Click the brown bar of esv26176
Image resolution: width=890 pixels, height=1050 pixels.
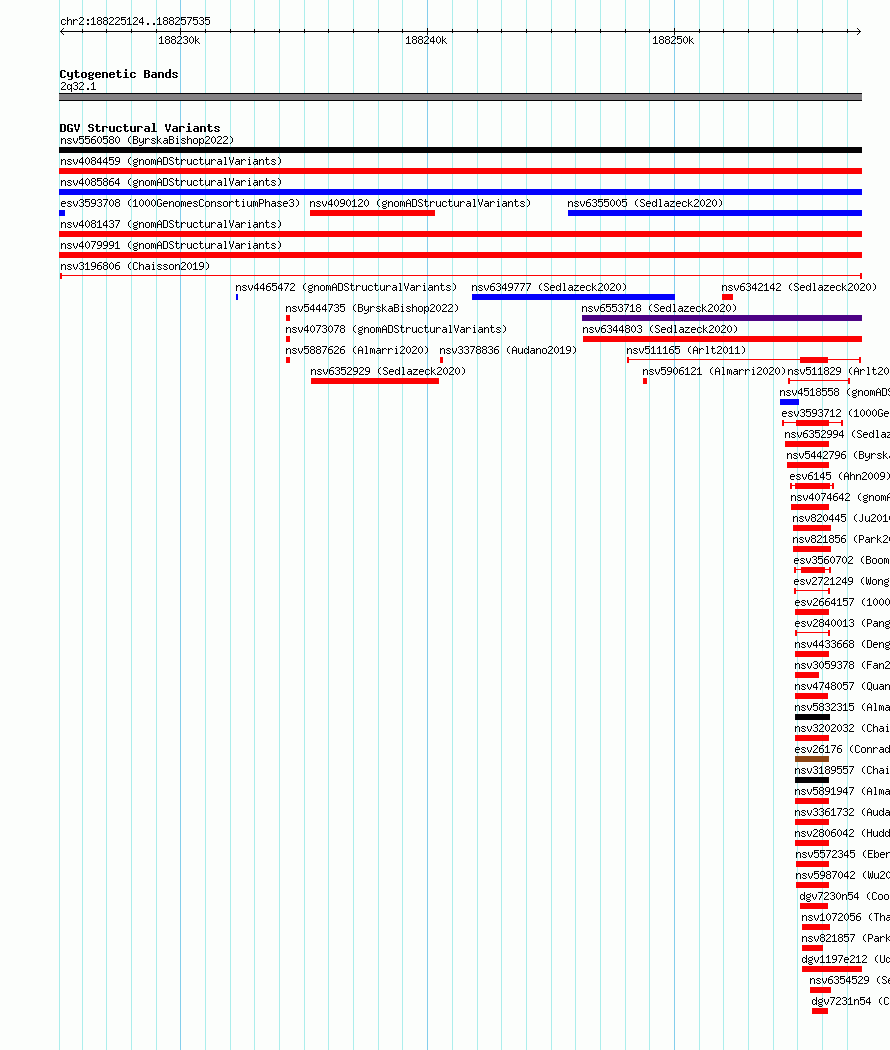(812, 759)
